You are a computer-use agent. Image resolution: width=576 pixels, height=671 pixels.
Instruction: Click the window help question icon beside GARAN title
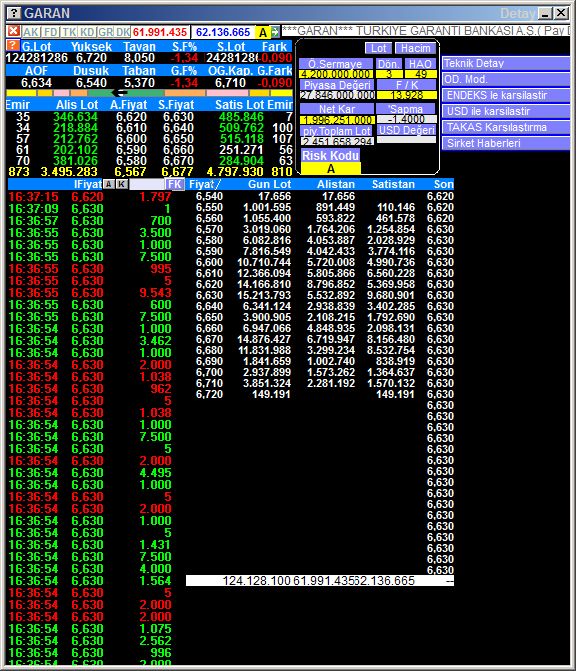[14, 13]
